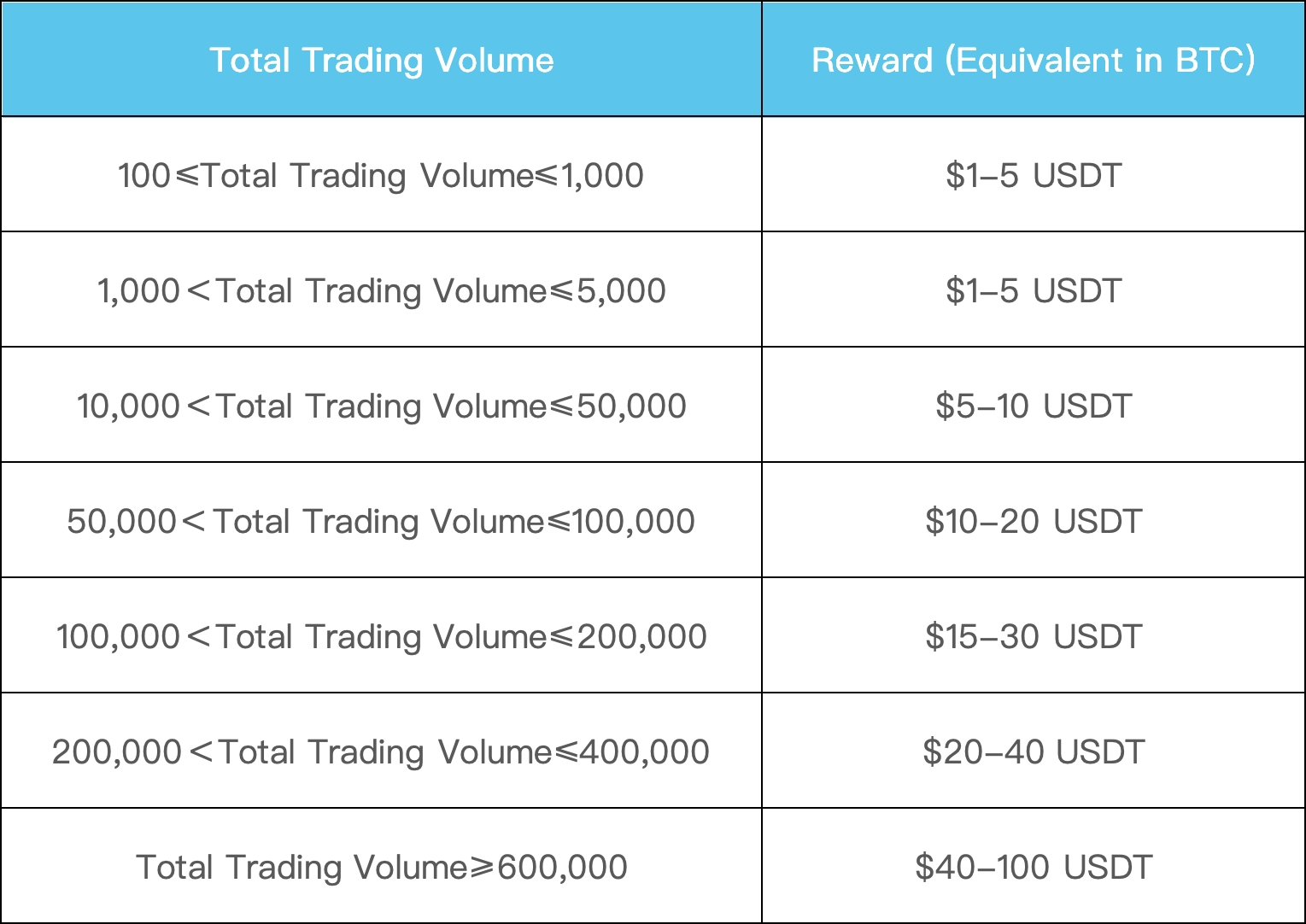Viewport: 1306px width, 924px height.
Task: Select the $1–5 USDT reward for 100–1,000 volume
Action: pyautogui.click(x=1033, y=175)
